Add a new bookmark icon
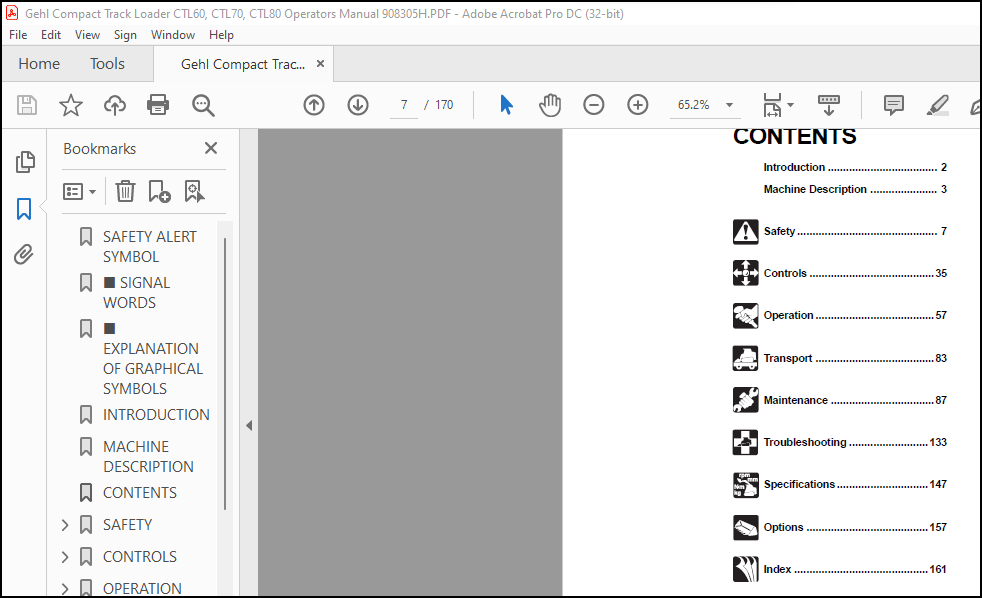 [159, 192]
